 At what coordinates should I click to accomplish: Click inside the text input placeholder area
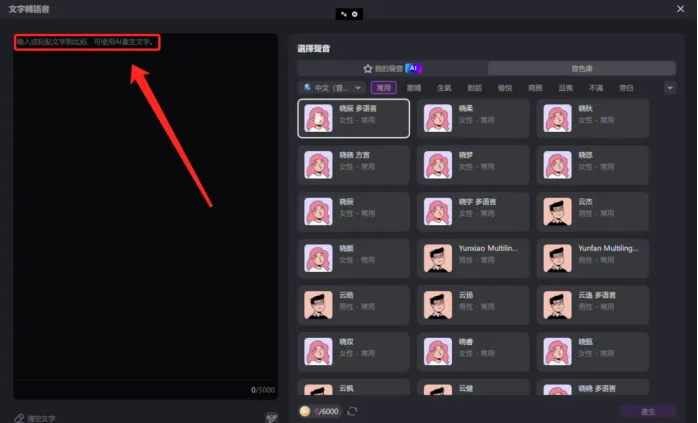(87, 42)
